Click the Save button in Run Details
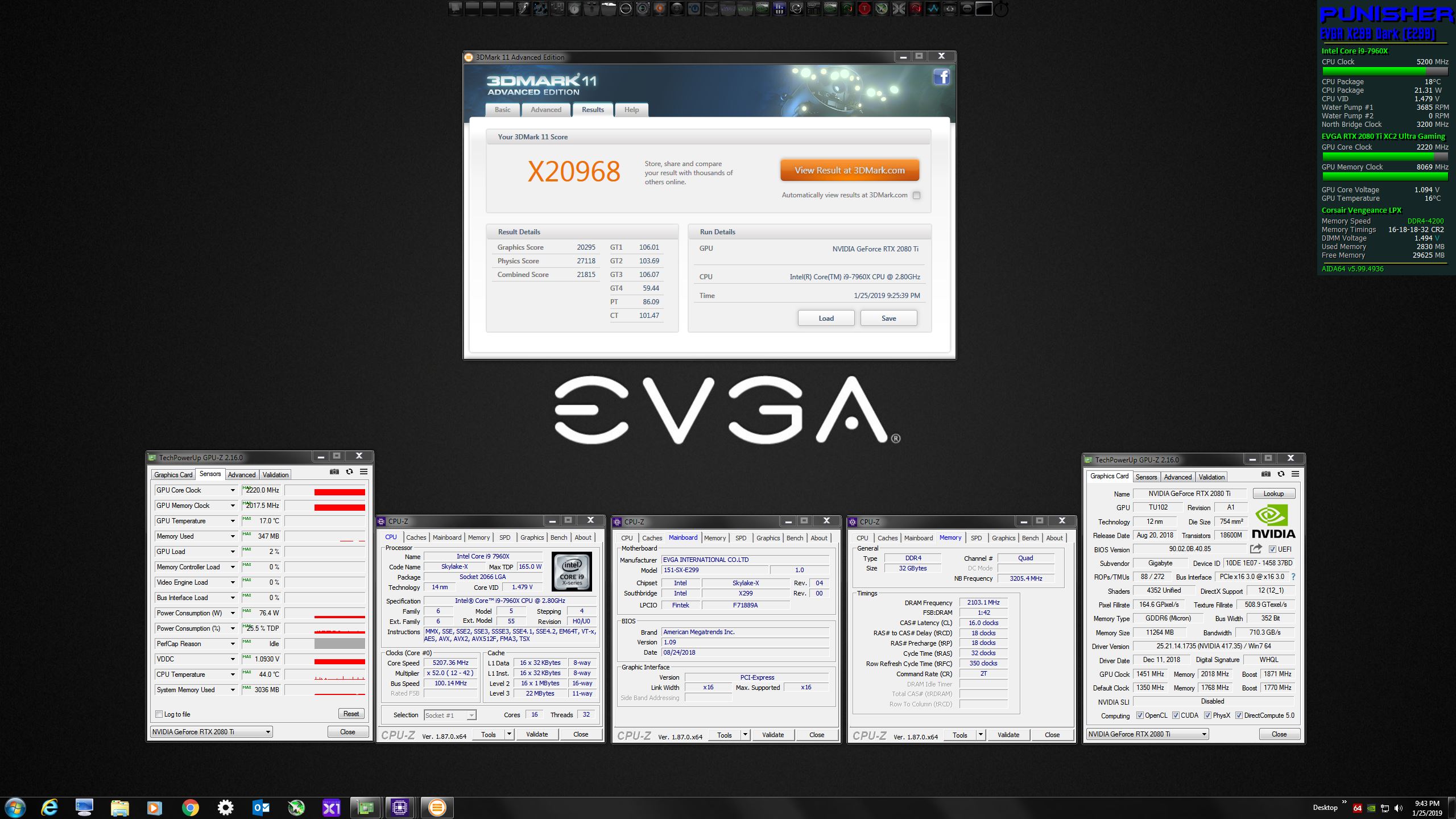This screenshot has height=819, width=1456. 888,318
